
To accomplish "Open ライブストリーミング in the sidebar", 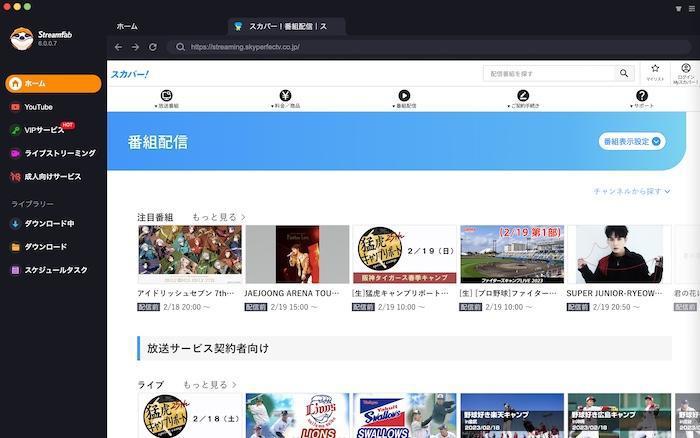I will click(53, 153).
